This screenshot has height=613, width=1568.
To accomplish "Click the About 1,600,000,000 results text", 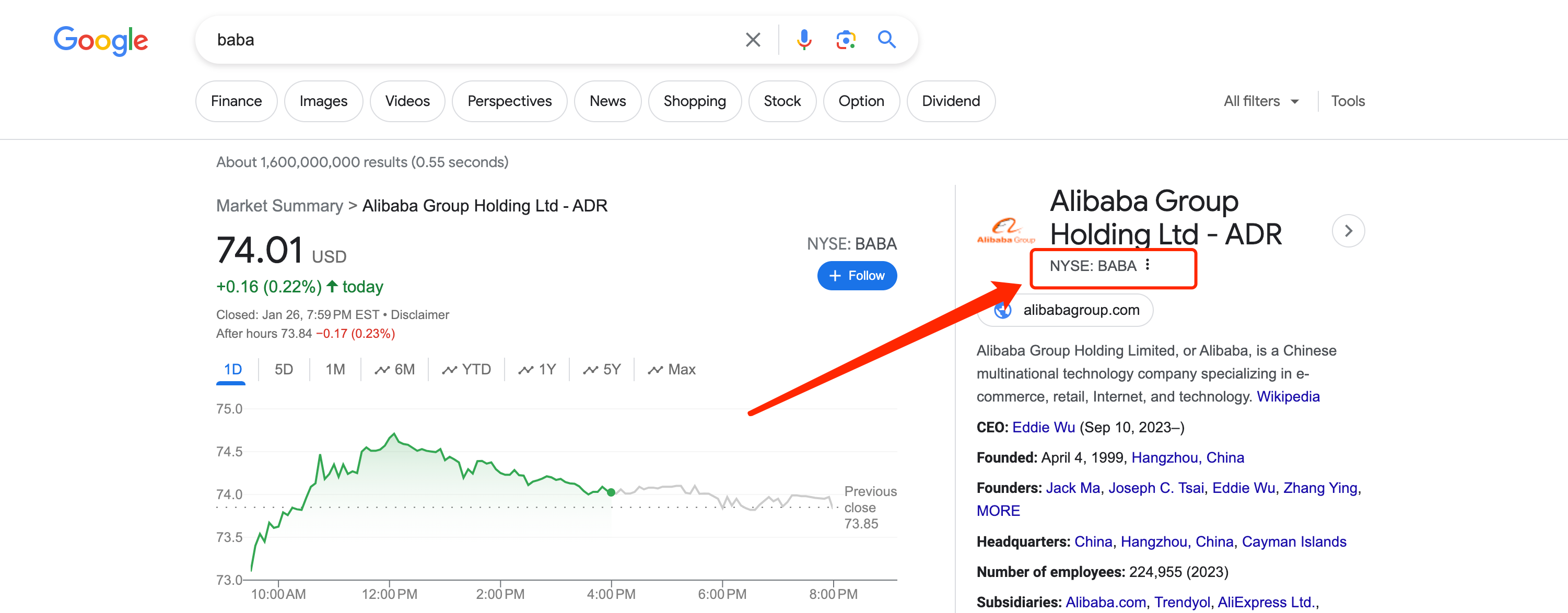I will pos(362,162).
